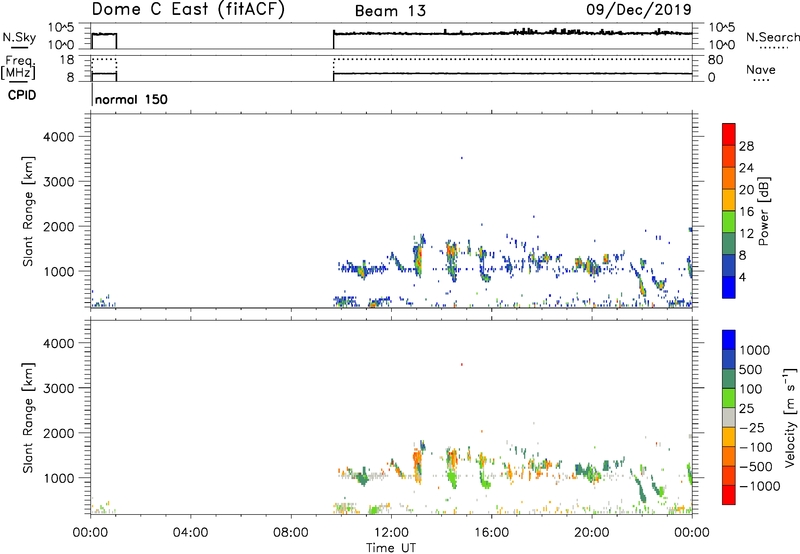Click velocity scale value 1000
The width and height of the screenshot is (800, 554).
(755, 350)
